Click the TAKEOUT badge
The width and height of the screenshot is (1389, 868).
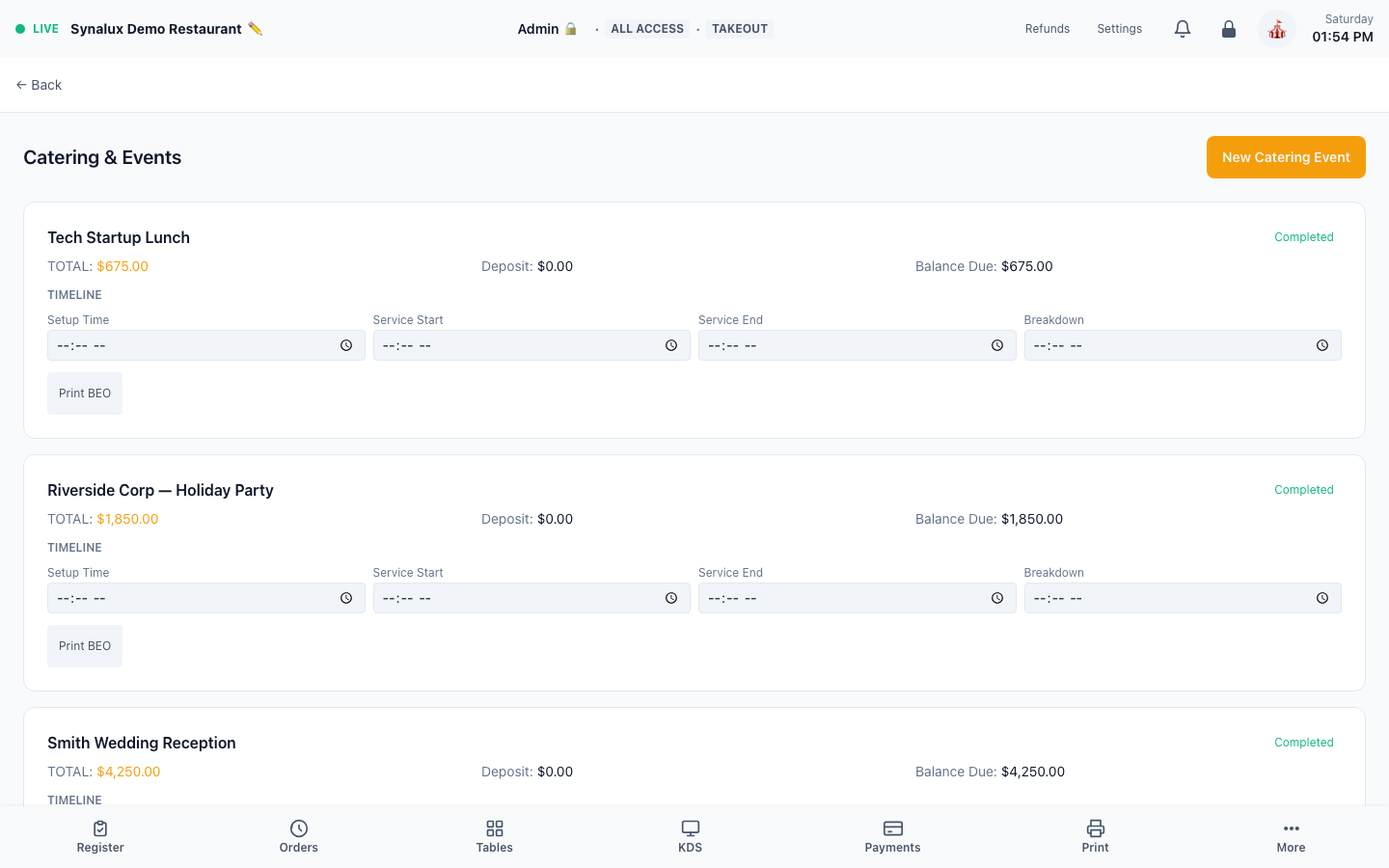740,29
